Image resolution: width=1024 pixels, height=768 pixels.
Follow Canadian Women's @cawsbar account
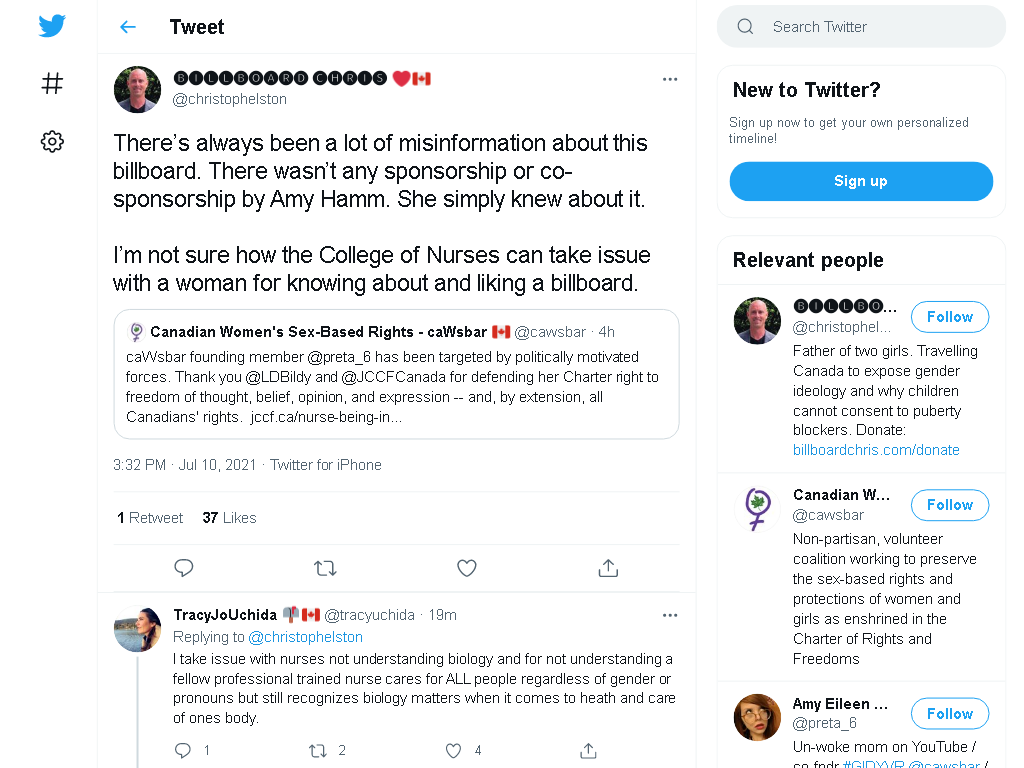tap(950, 505)
